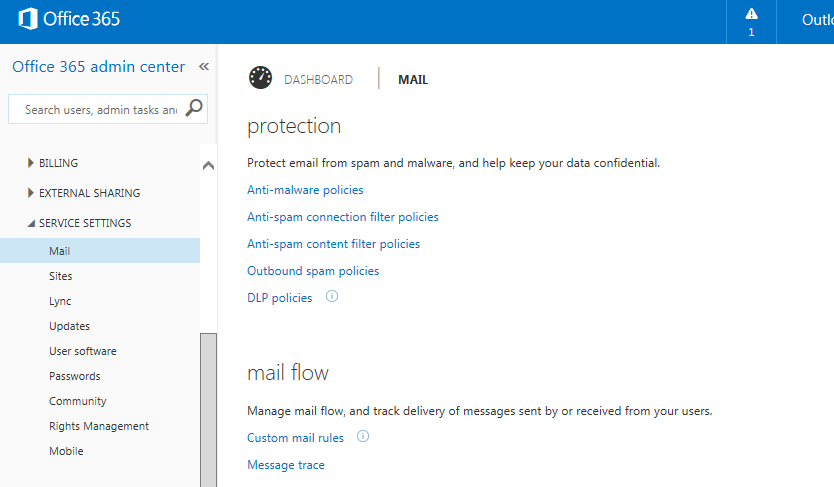
Task: Open Community settings
Action: point(78,401)
